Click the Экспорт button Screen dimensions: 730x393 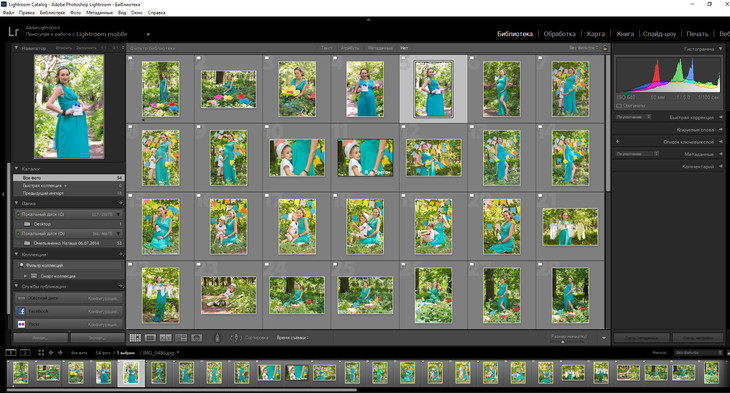pos(98,338)
